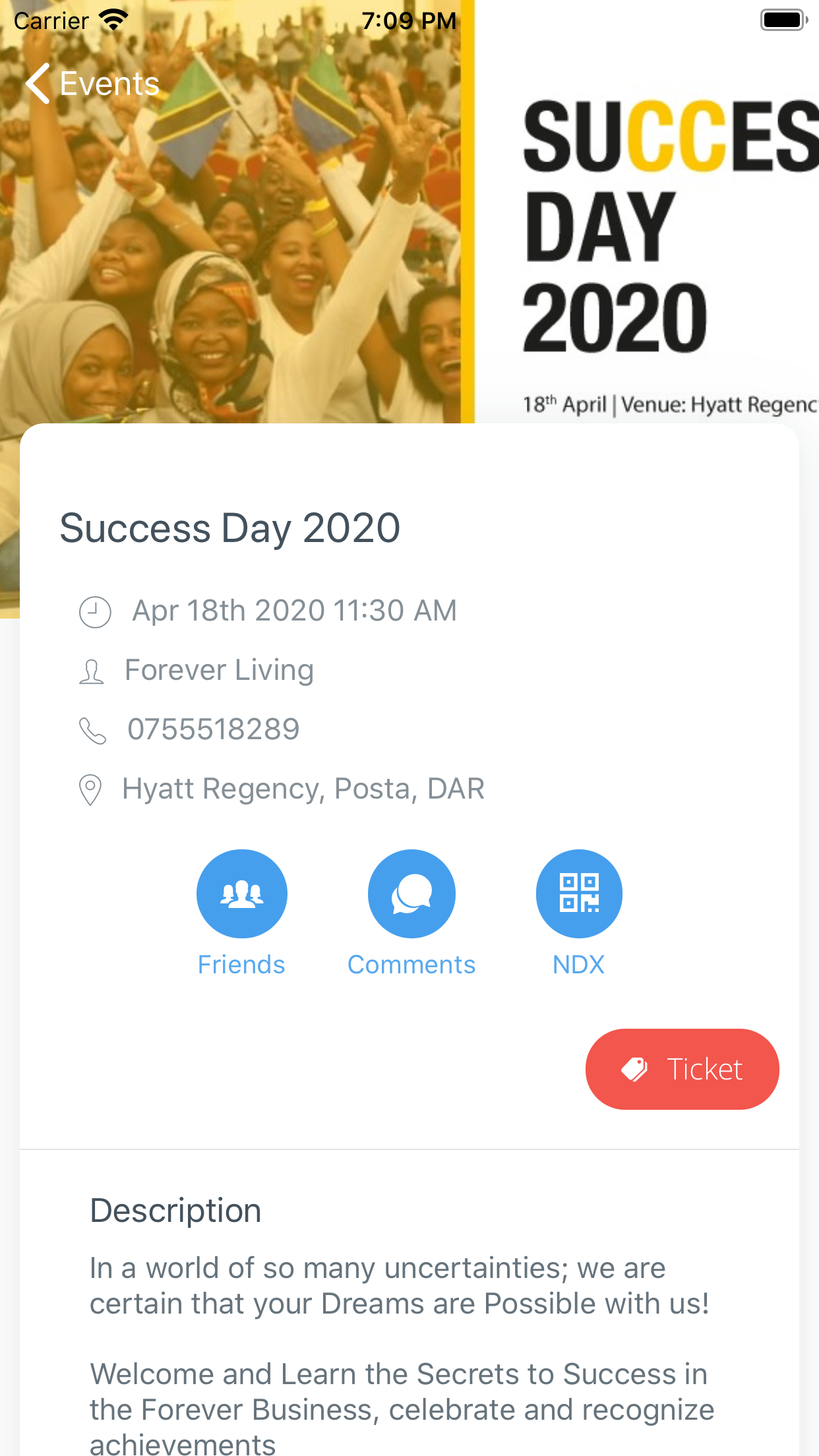Tap the Description heading
Viewport: 819px width, 1456px height.
pos(175,1211)
